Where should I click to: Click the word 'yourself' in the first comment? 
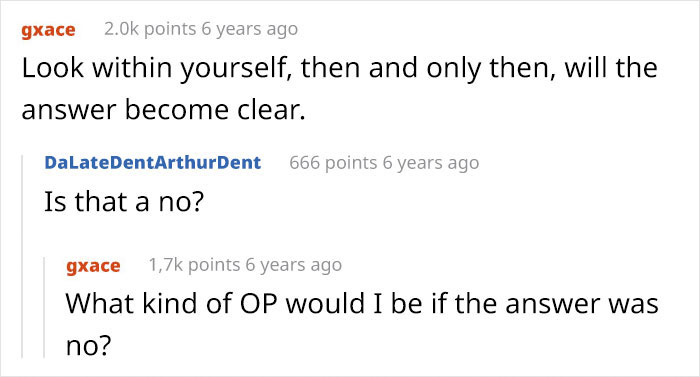tap(235, 70)
